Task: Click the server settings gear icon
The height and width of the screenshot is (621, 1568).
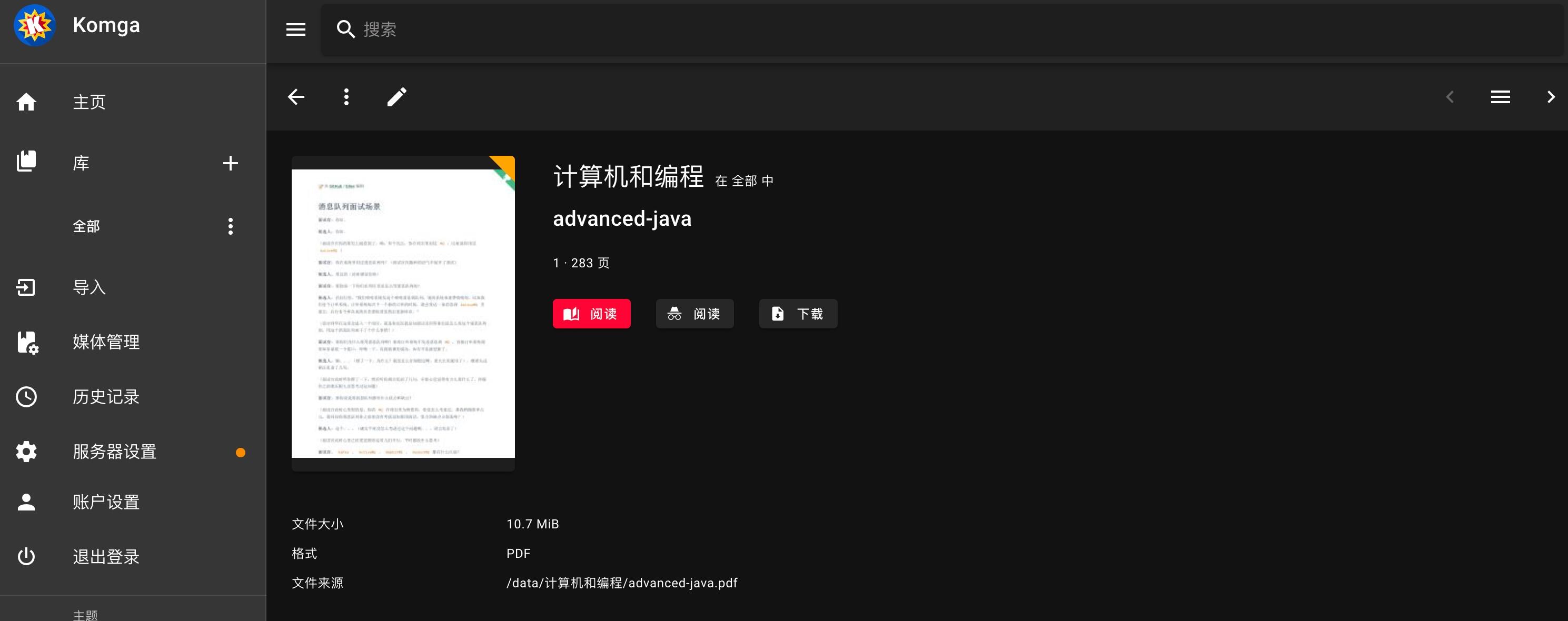Action: click(x=26, y=452)
